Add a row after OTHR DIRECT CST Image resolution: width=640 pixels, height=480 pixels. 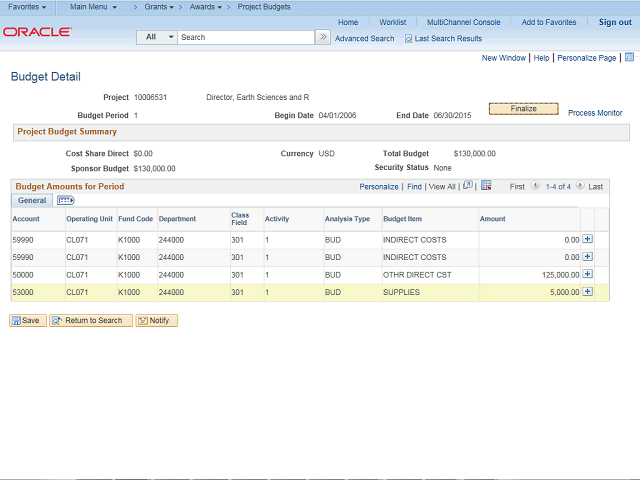tap(587, 274)
